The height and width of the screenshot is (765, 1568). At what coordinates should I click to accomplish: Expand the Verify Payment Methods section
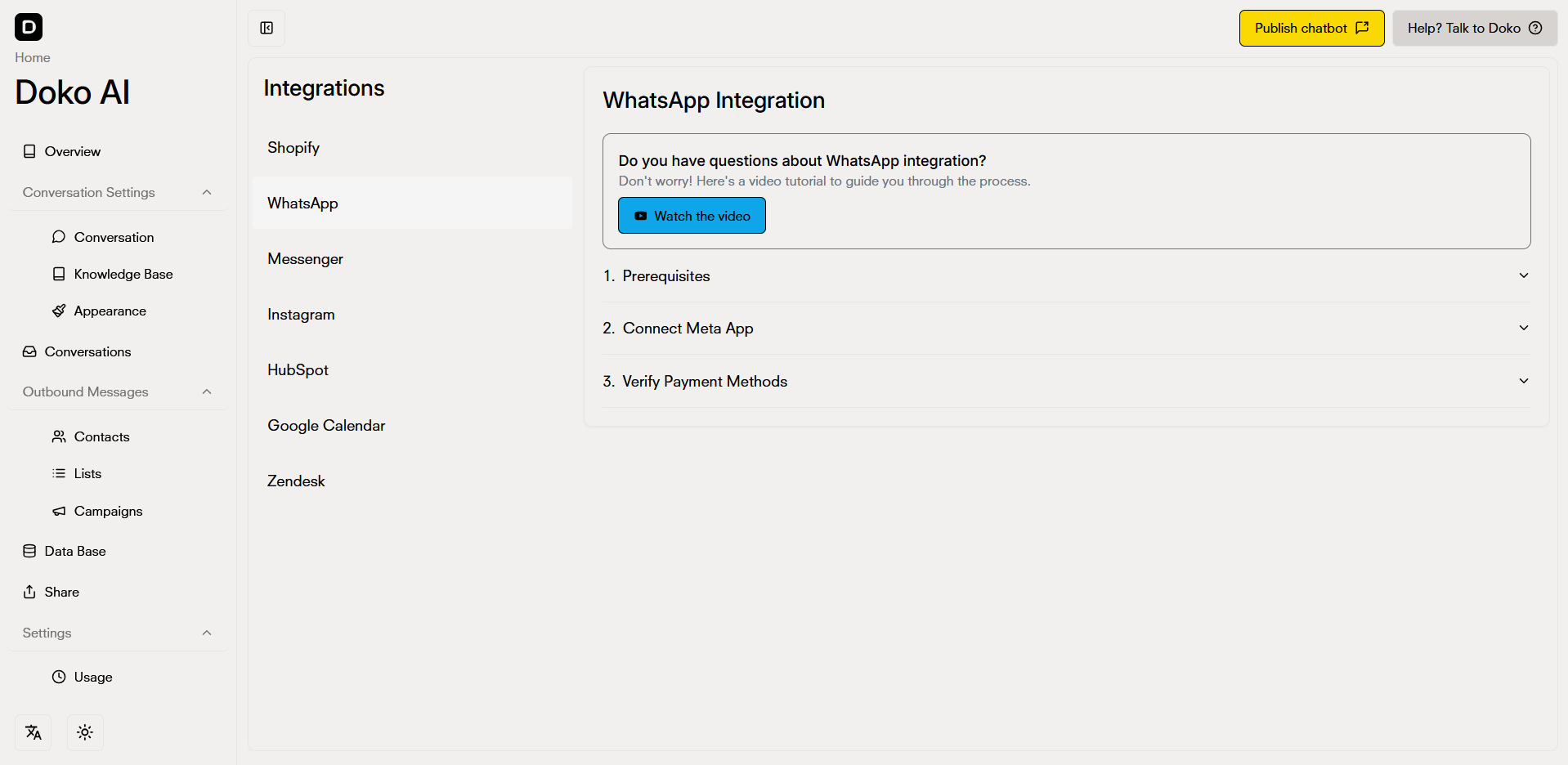click(1523, 381)
